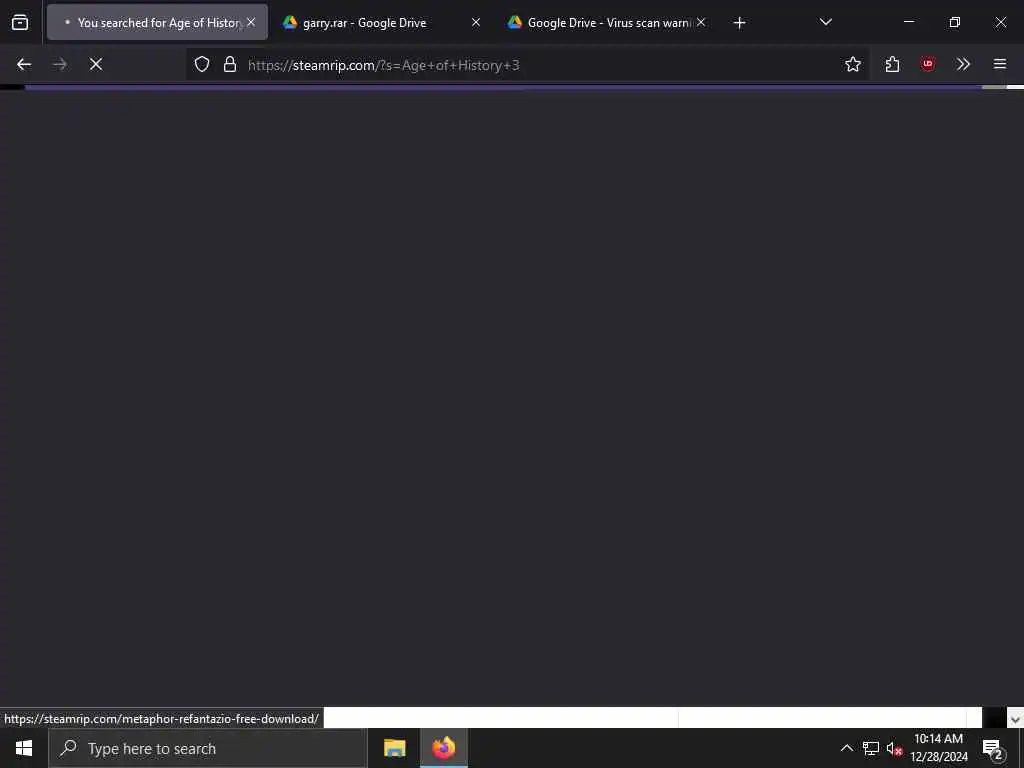Restore down the Firefox window
The height and width of the screenshot is (768, 1024).
click(955, 22)
